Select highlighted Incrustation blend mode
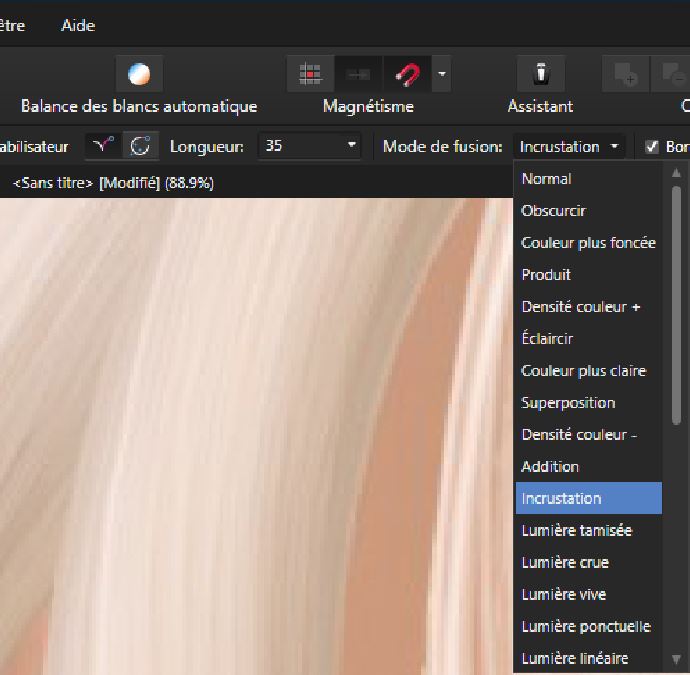 coord(588,498)
